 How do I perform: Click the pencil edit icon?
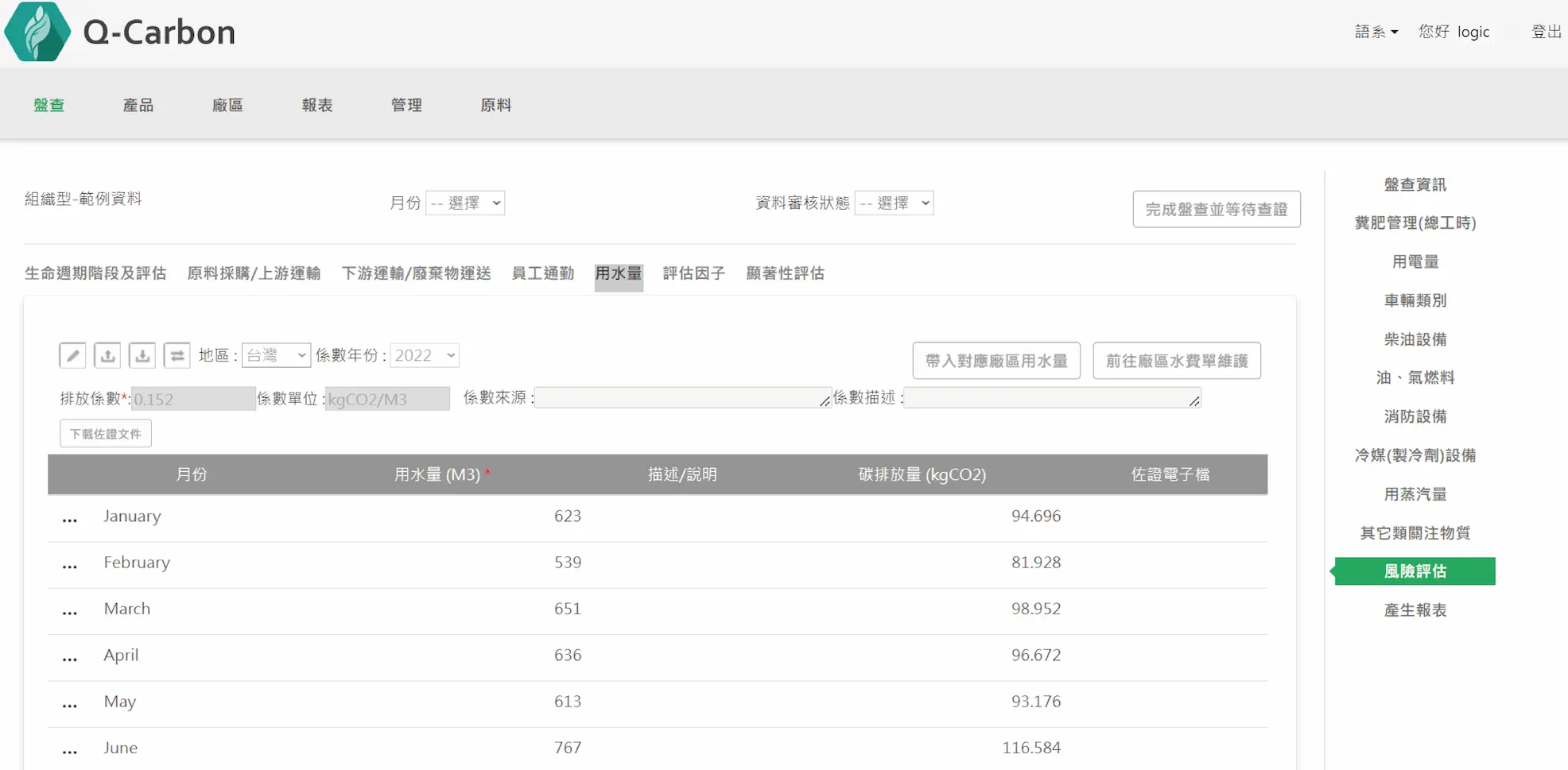(x=72, y=355)
